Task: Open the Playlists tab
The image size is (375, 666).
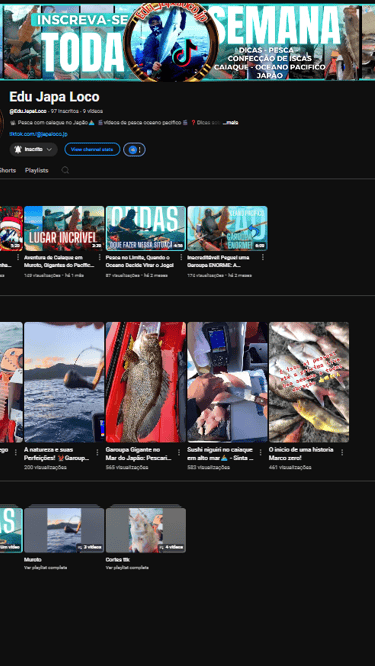Action: [37, 170]
